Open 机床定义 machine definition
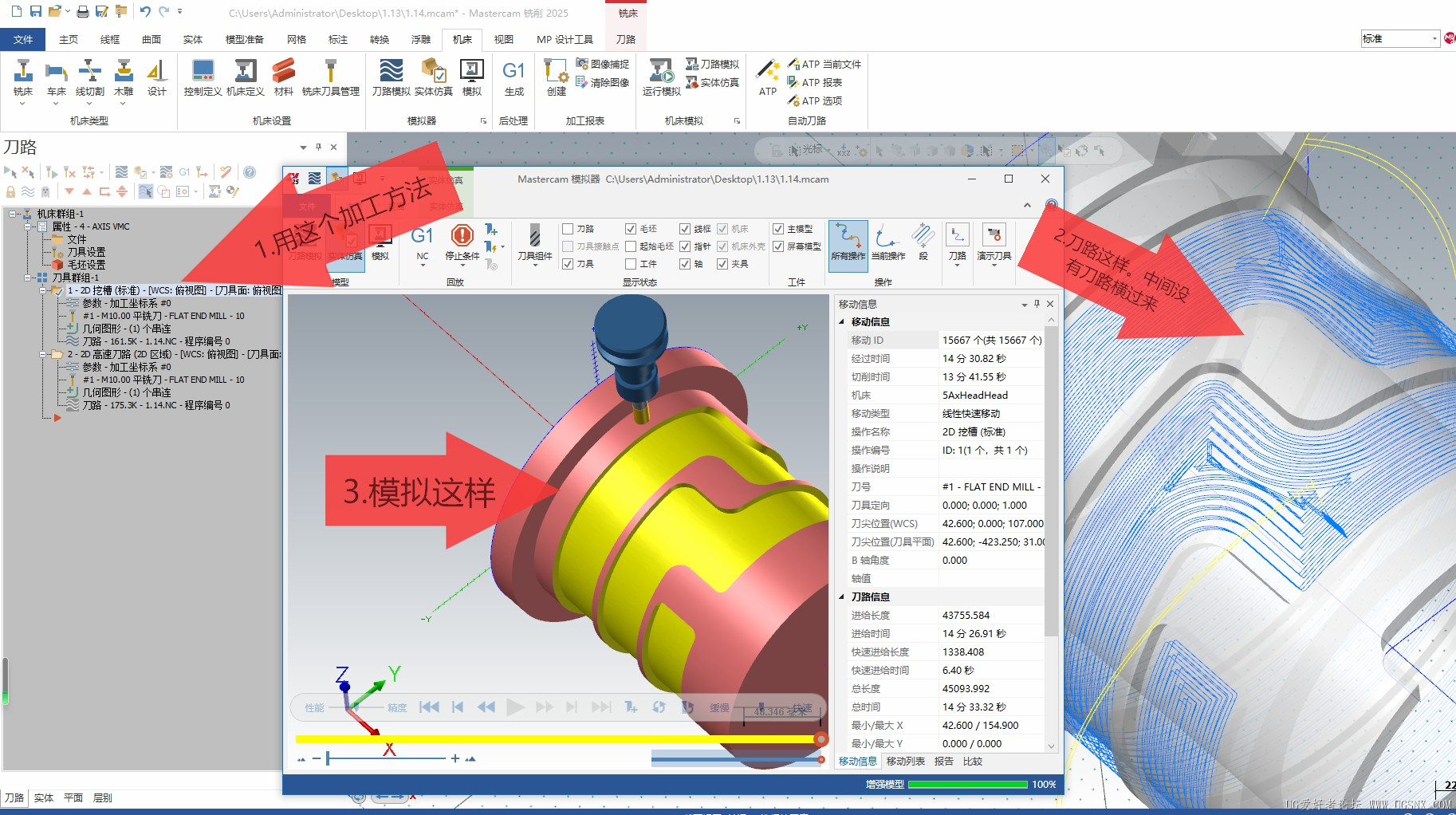The width and height of the screenshot is (1456, 815). pyautogui.click(x=246, y=78)
